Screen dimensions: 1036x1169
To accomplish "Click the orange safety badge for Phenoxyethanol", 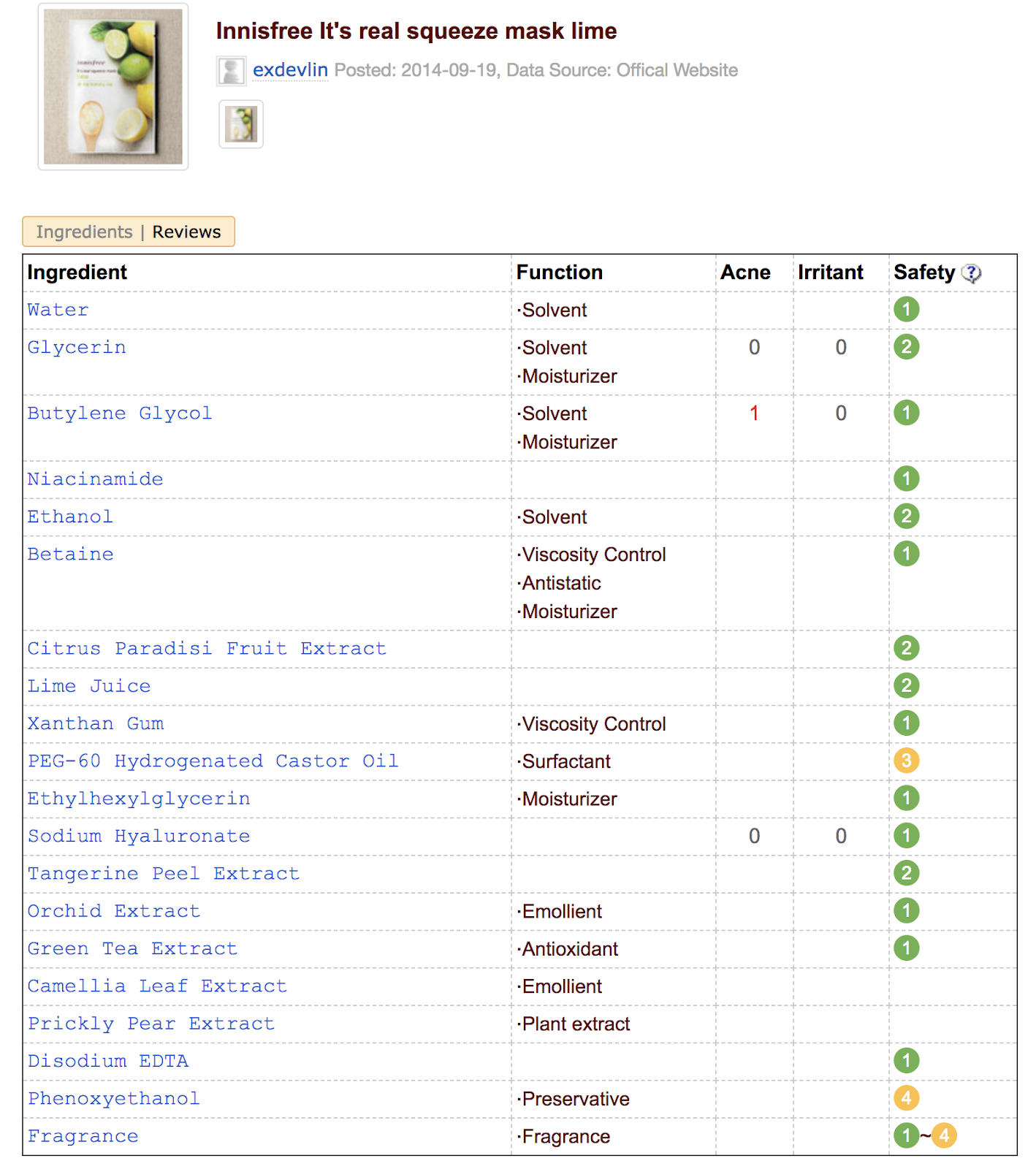I will click(x=906, y=1097).
